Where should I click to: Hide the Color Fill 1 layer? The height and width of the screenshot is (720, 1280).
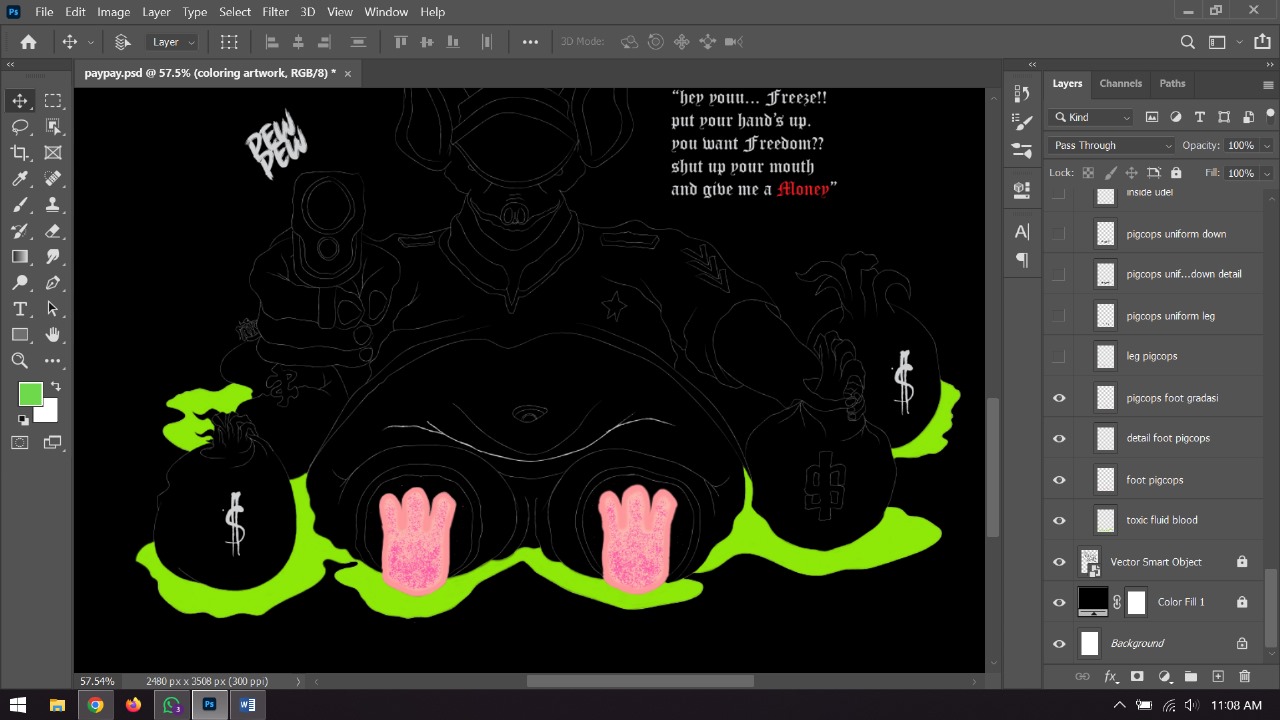coord(1059,603)
